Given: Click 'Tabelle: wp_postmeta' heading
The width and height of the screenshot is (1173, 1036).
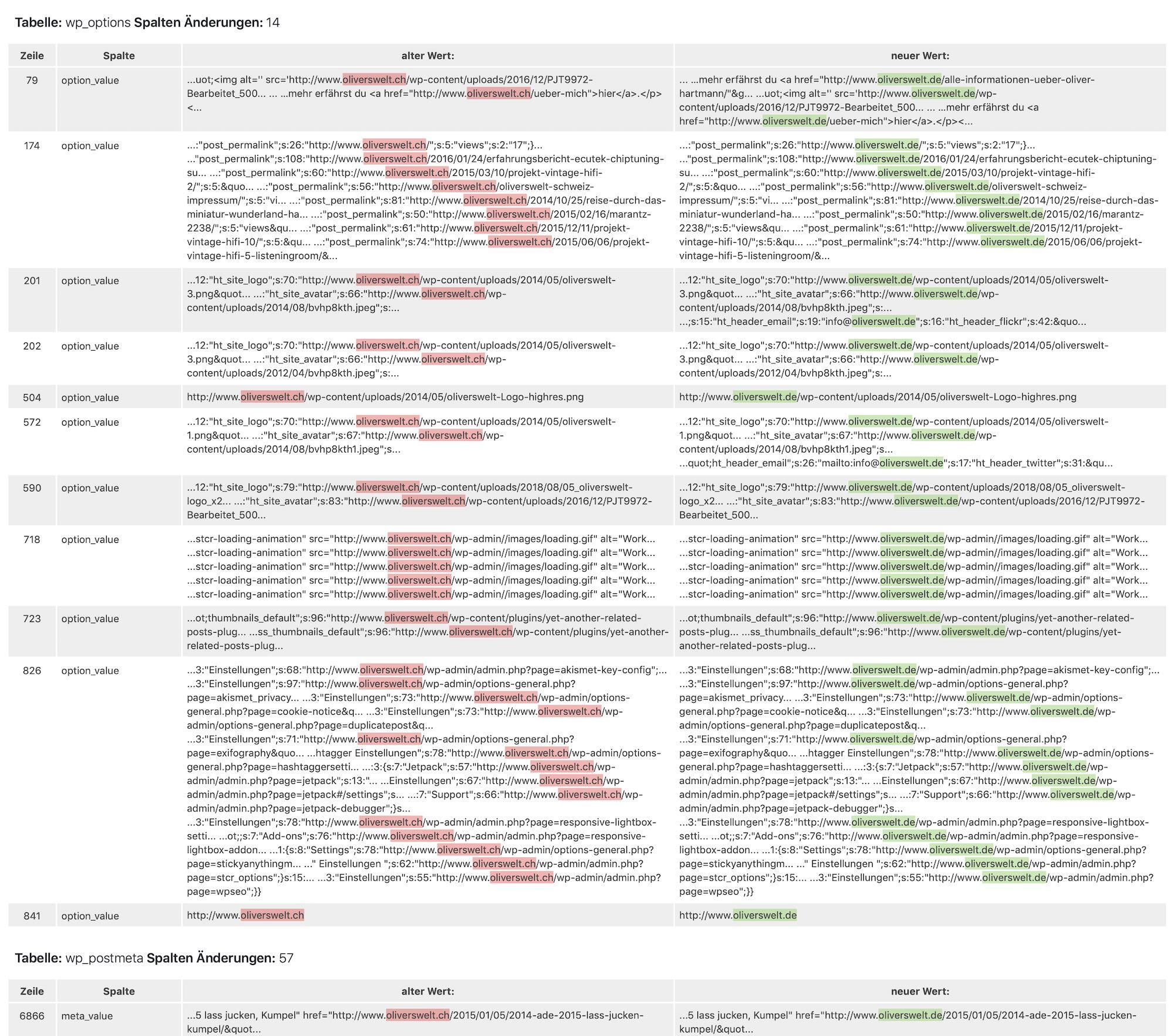Looking at the screenshot, I should 79,958.
